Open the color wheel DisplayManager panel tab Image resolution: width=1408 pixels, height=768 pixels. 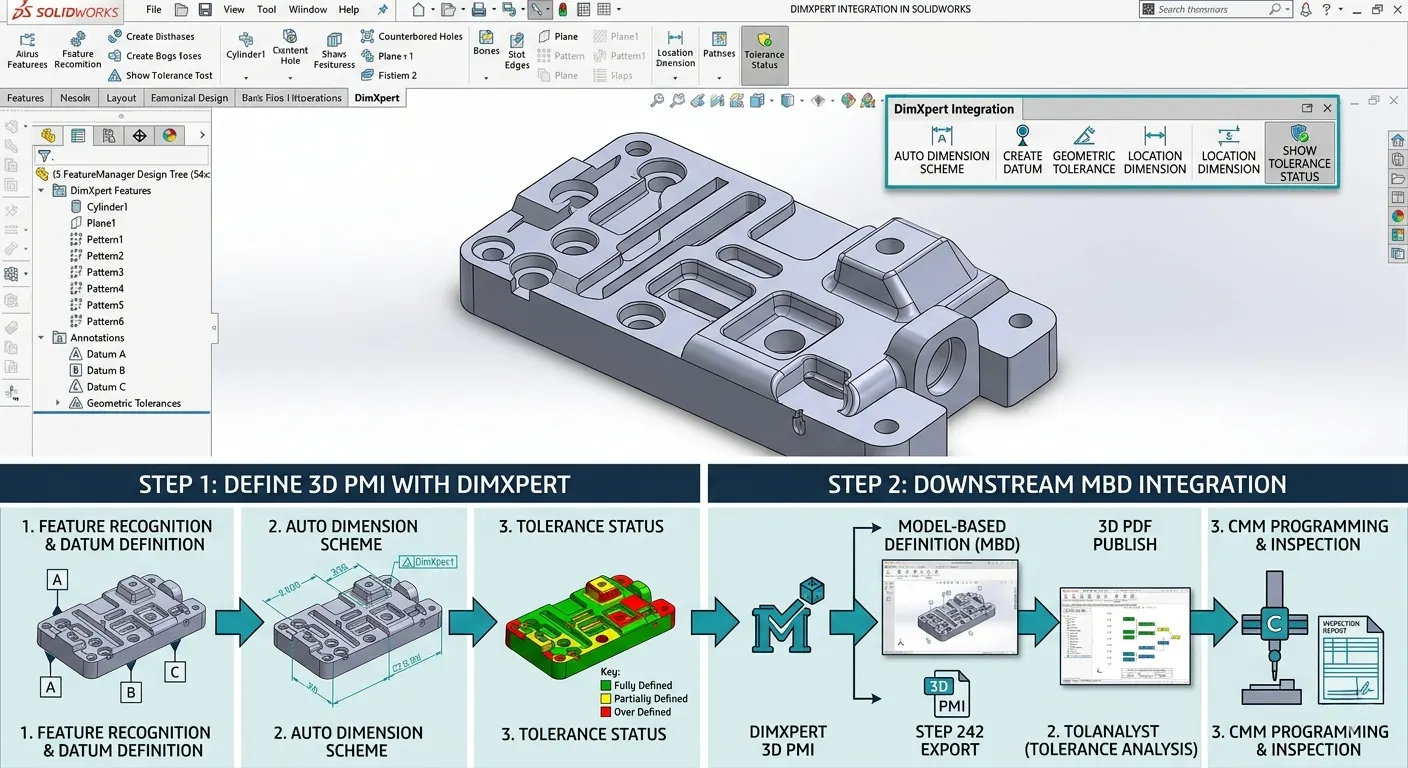pyautogui.click(x=169, y=136)
